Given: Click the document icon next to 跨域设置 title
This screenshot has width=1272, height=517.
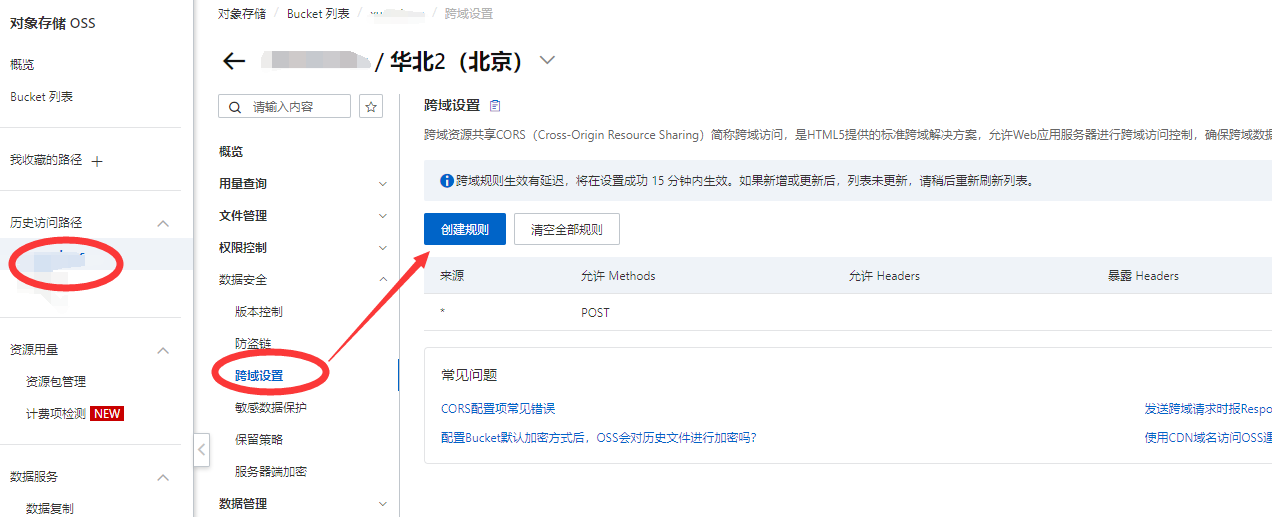Looking at the screenshot, I should (x=495, y=105).
